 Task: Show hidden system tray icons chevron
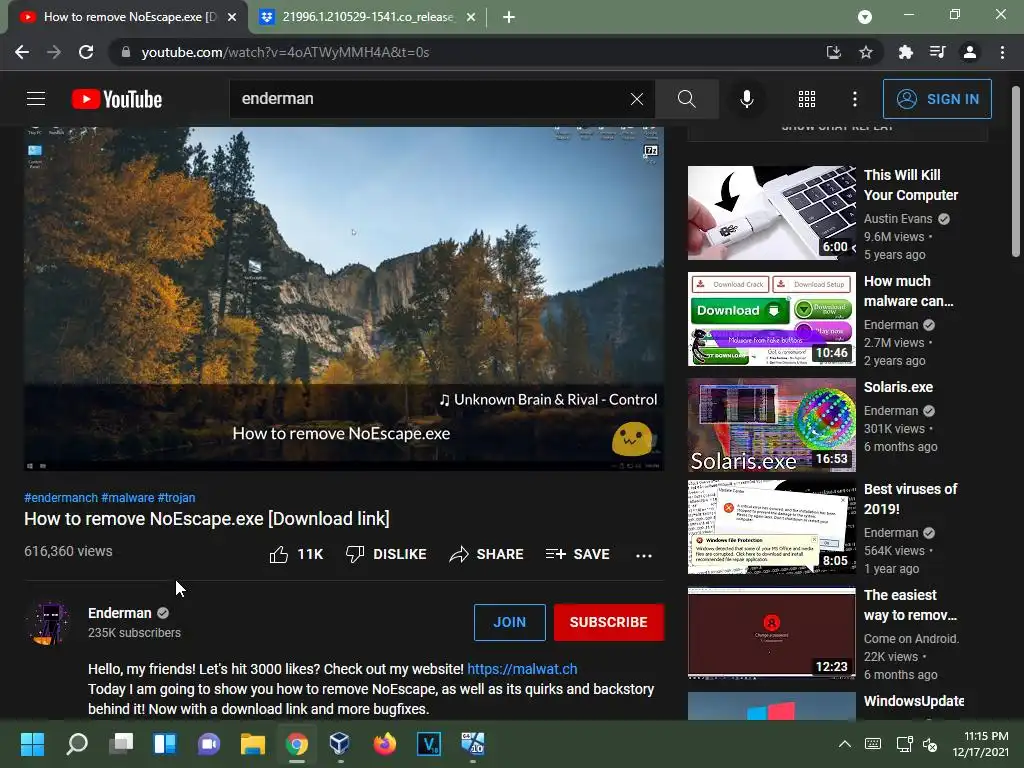click(x=844, y=744)
